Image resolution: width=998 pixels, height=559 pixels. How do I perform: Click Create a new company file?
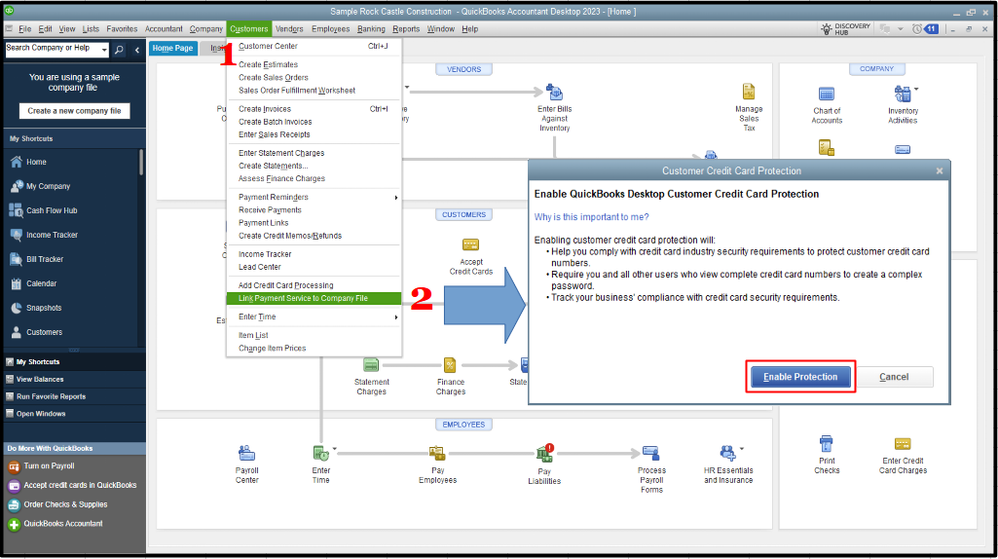[74, 111]
